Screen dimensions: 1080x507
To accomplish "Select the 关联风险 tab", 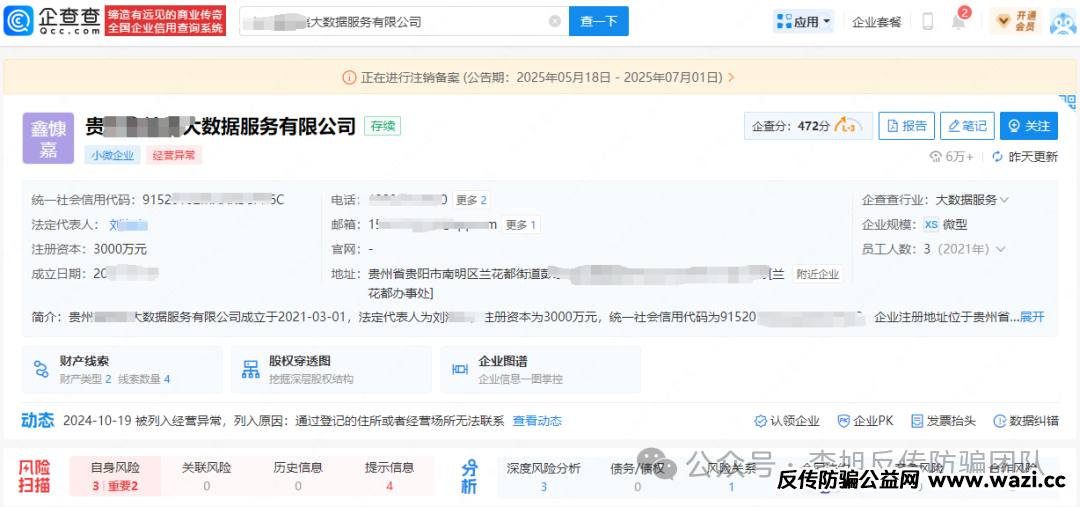I will click(207, 476).
